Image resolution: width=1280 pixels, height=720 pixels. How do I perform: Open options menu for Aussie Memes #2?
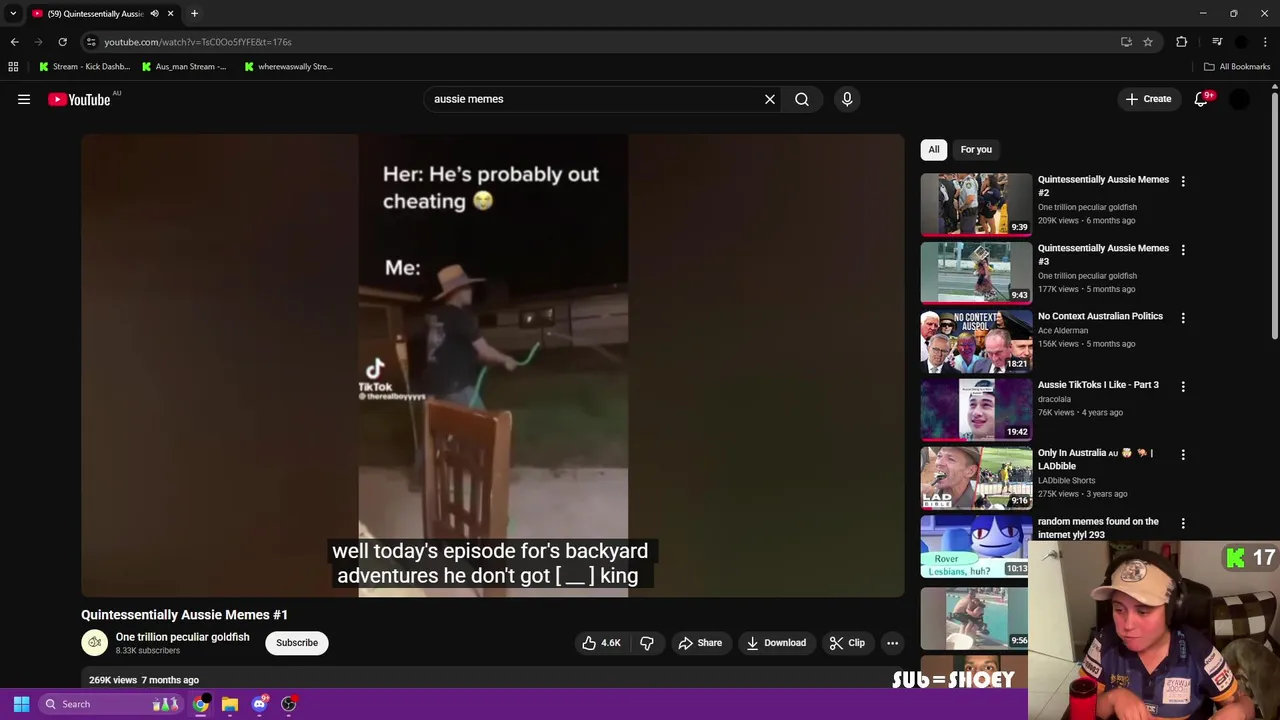pos(1183,181)
